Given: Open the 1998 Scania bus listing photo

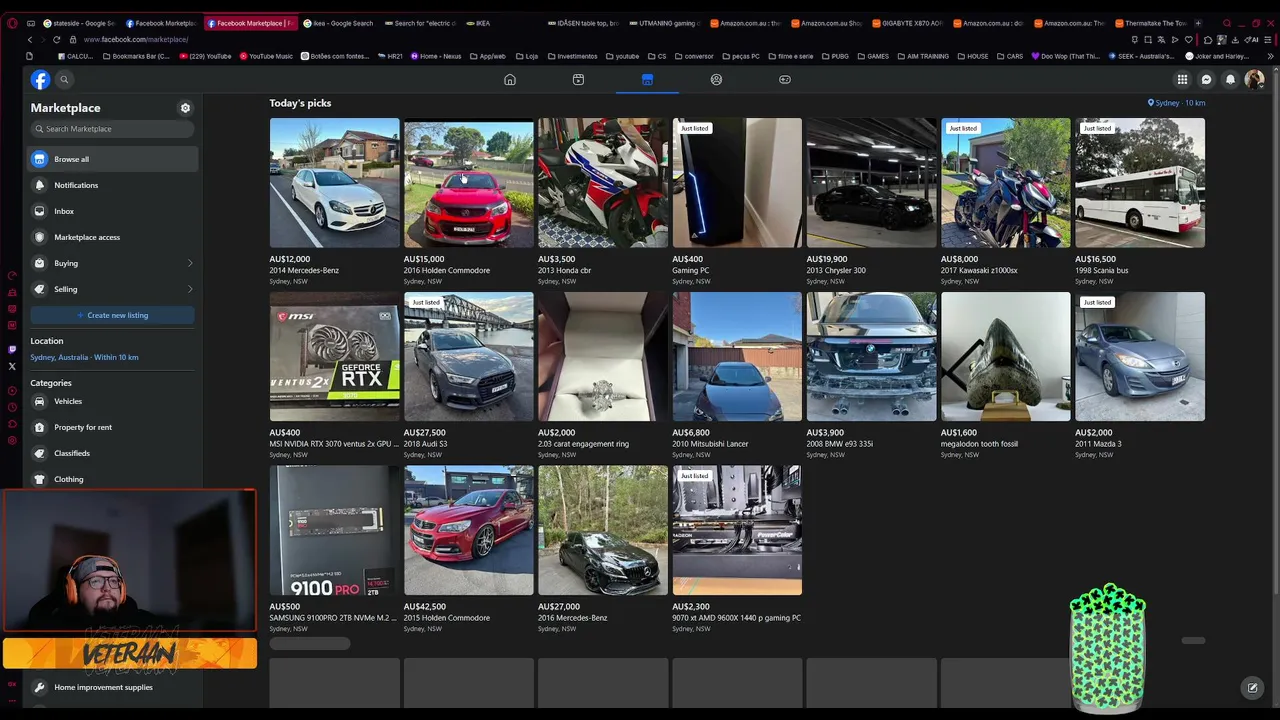Looking at the screenshot, I should [x=1140, y=183].
